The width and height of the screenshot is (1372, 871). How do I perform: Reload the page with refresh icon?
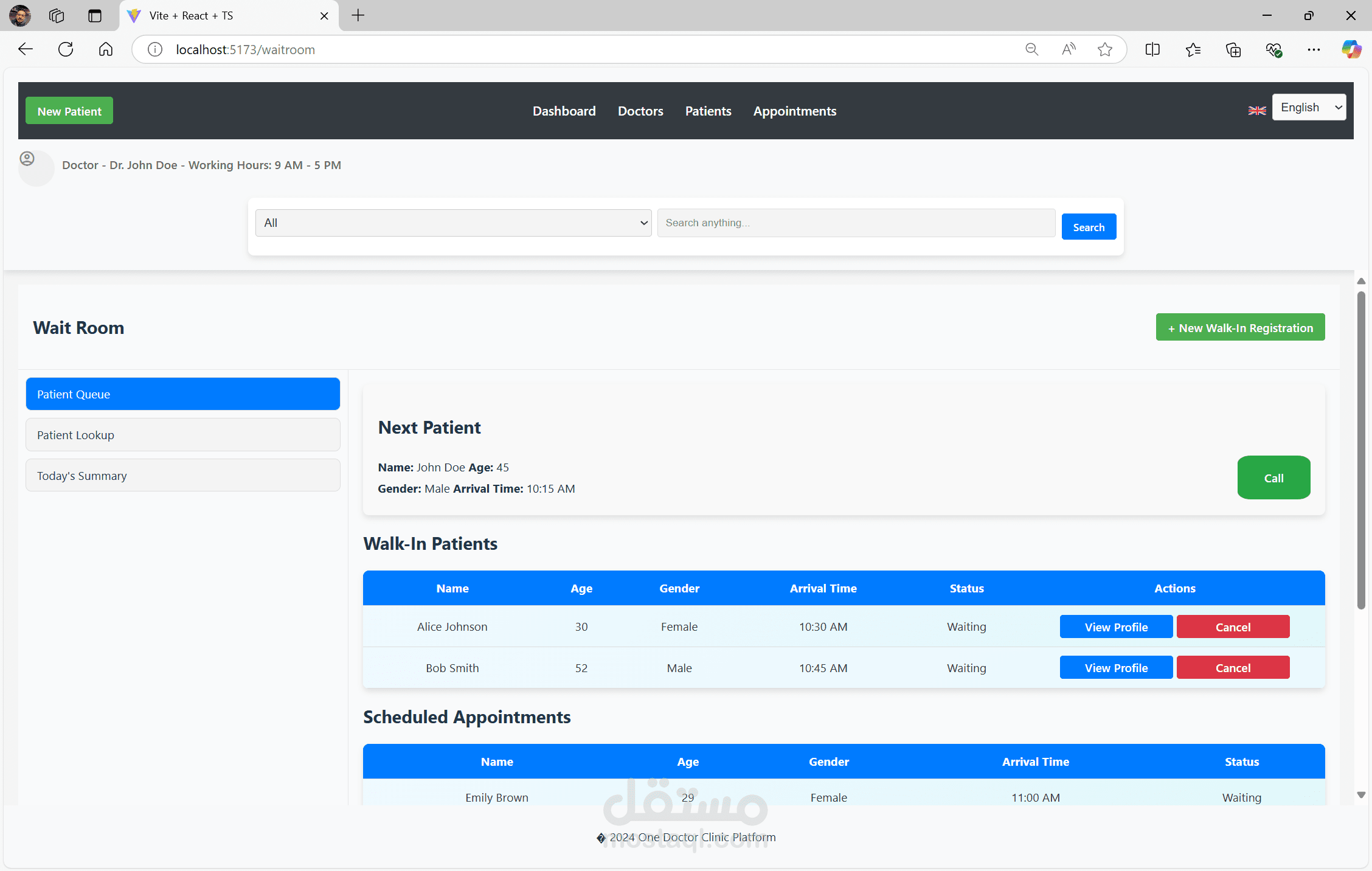(x=66, y=49)
